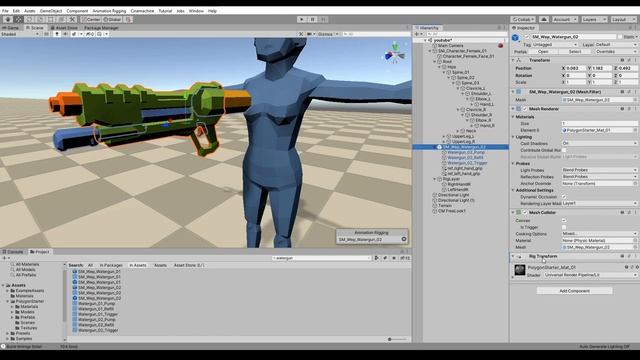Expand the Hand_L node

point(472,104)
